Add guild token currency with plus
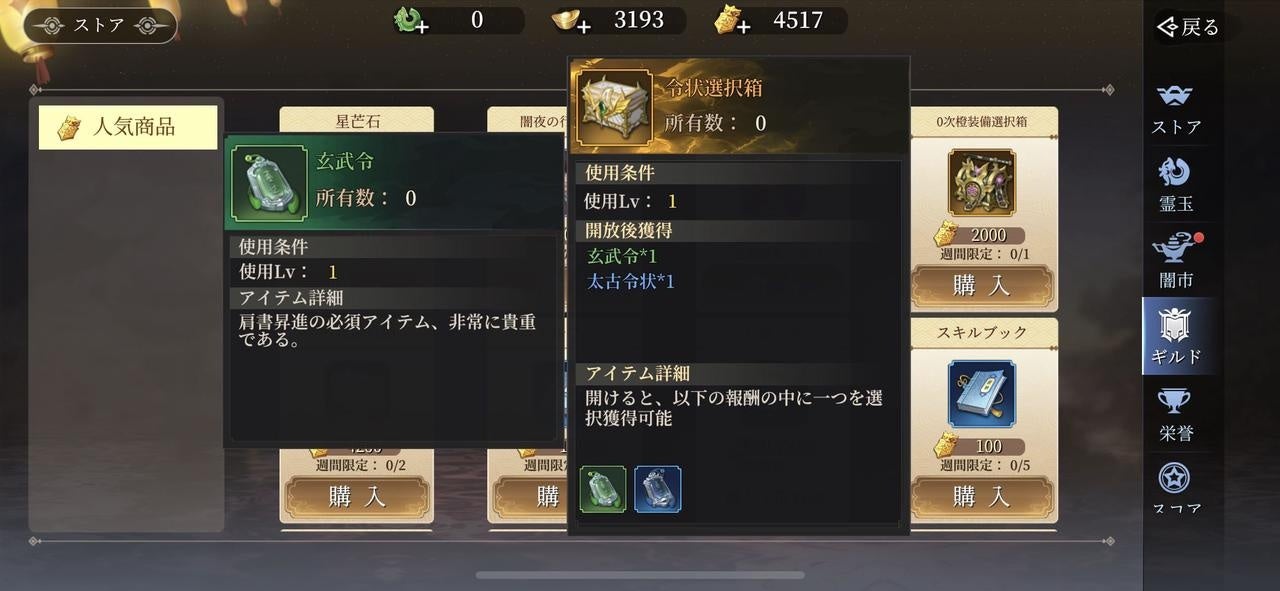Image resolution: width=1280 pixels, height=591 pixels. [x=735, y=20]
